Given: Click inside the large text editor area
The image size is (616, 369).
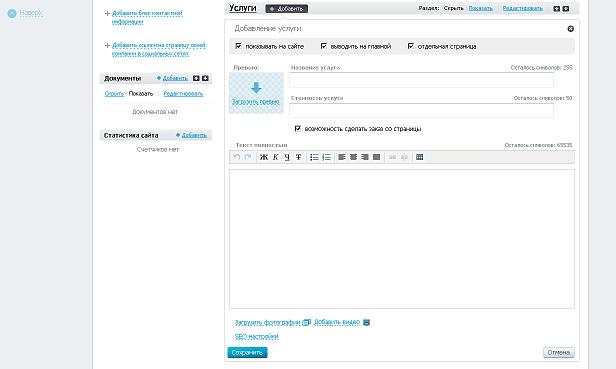Looking at the screenshot, I should click(402, 239).
